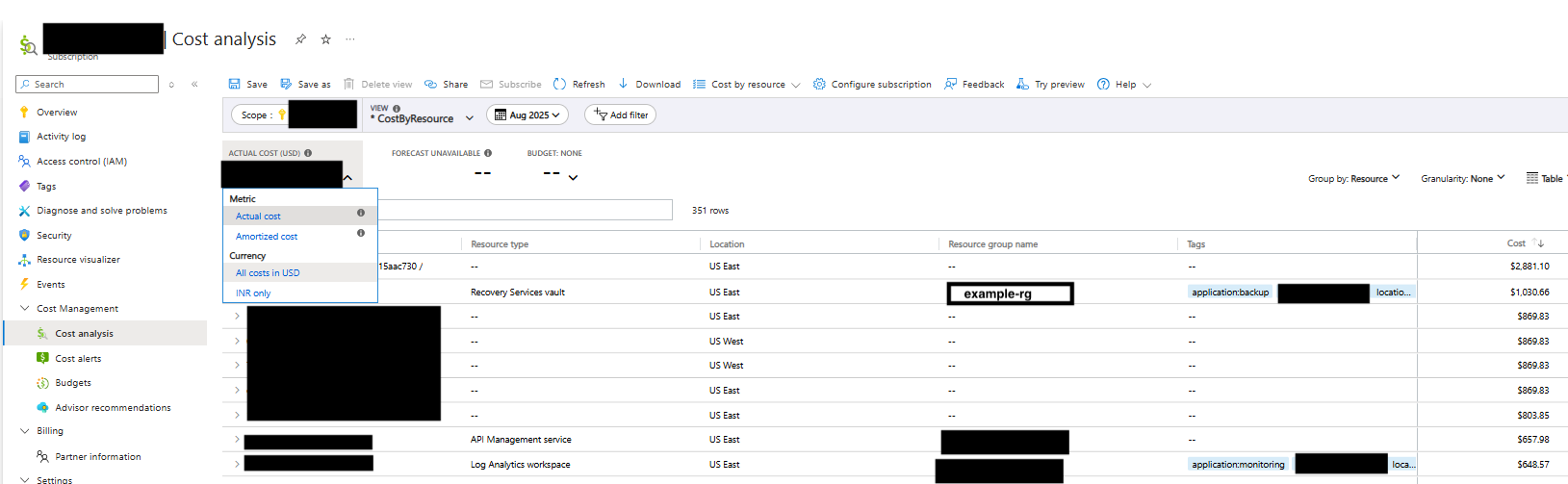Open Try preview link
This screenshot has height=484, width=1568.
click(x=1050, y=85)
